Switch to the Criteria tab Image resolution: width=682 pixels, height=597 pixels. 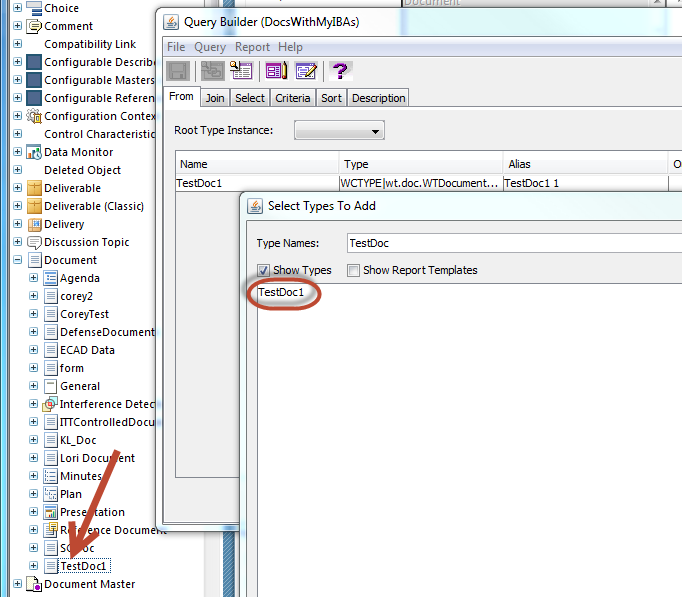click(293, 98)
